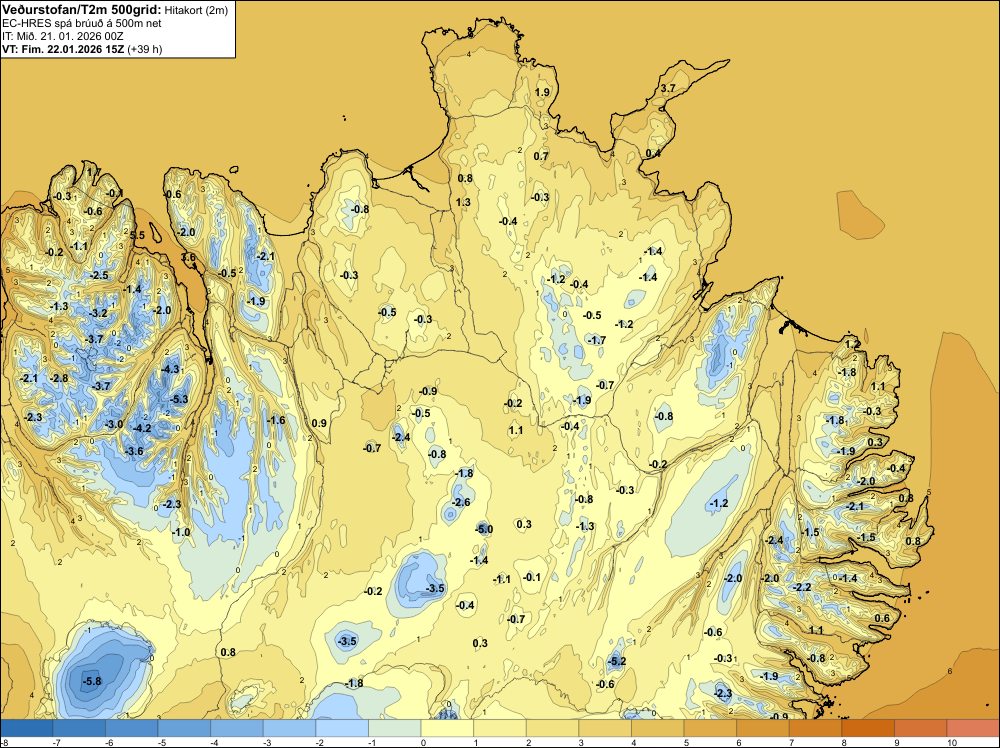Viewport: 1000px width, 748px height.
Task: Click the -4.2 temperature value
Action: click(142, 428)
